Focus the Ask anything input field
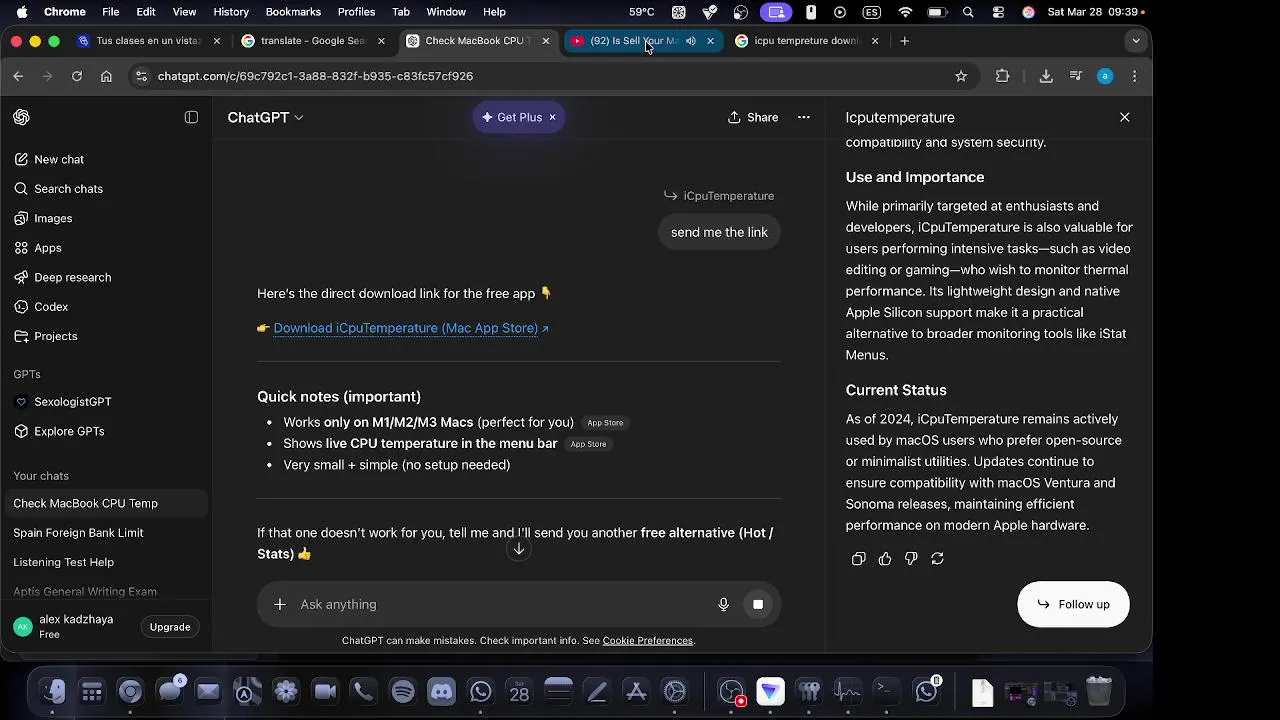 pyautogui.click(x=500, y=604)
